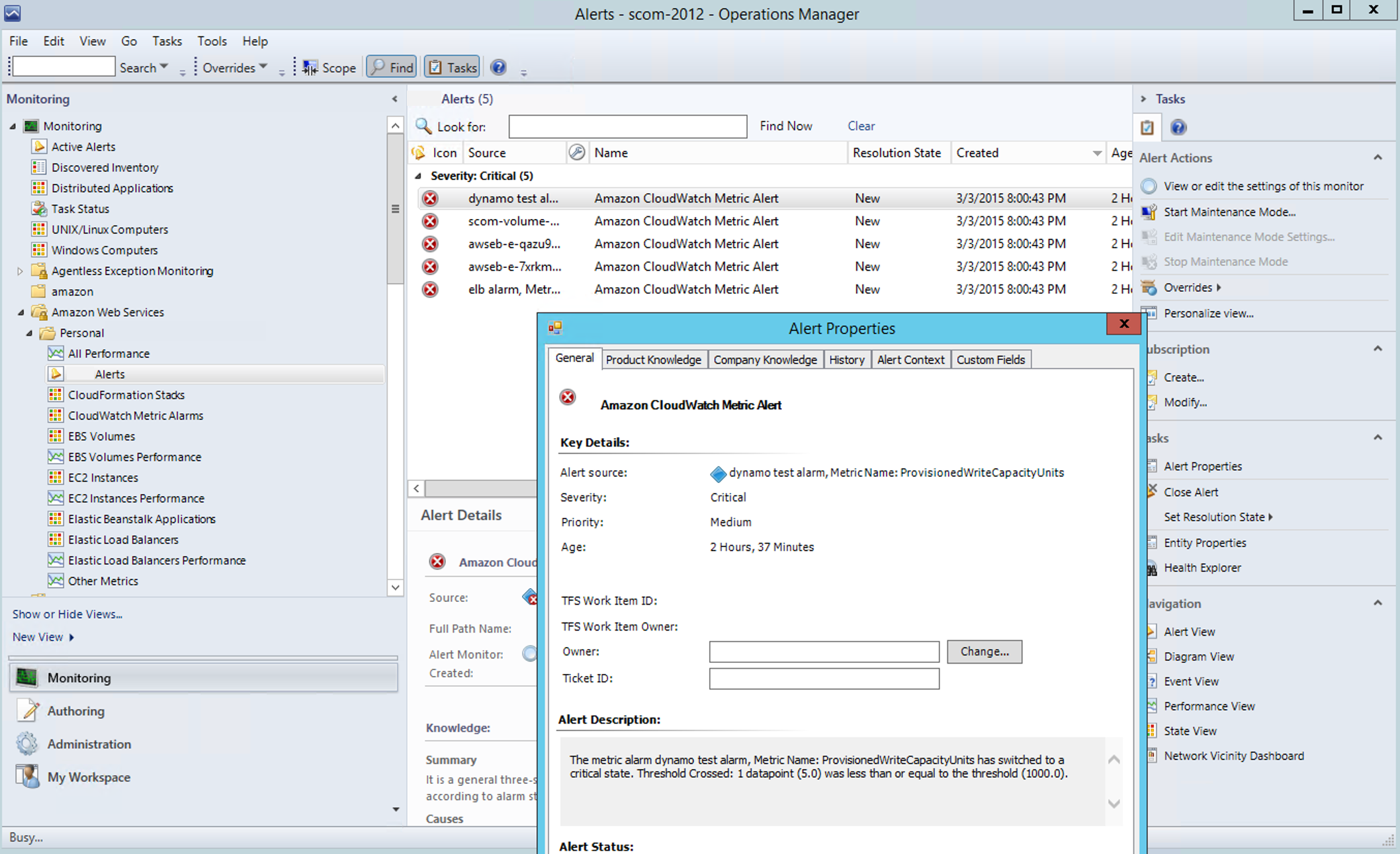1400x854 pixels.
Task: Toggle the Tasks pane toolbar button
Action: [452, 67]
